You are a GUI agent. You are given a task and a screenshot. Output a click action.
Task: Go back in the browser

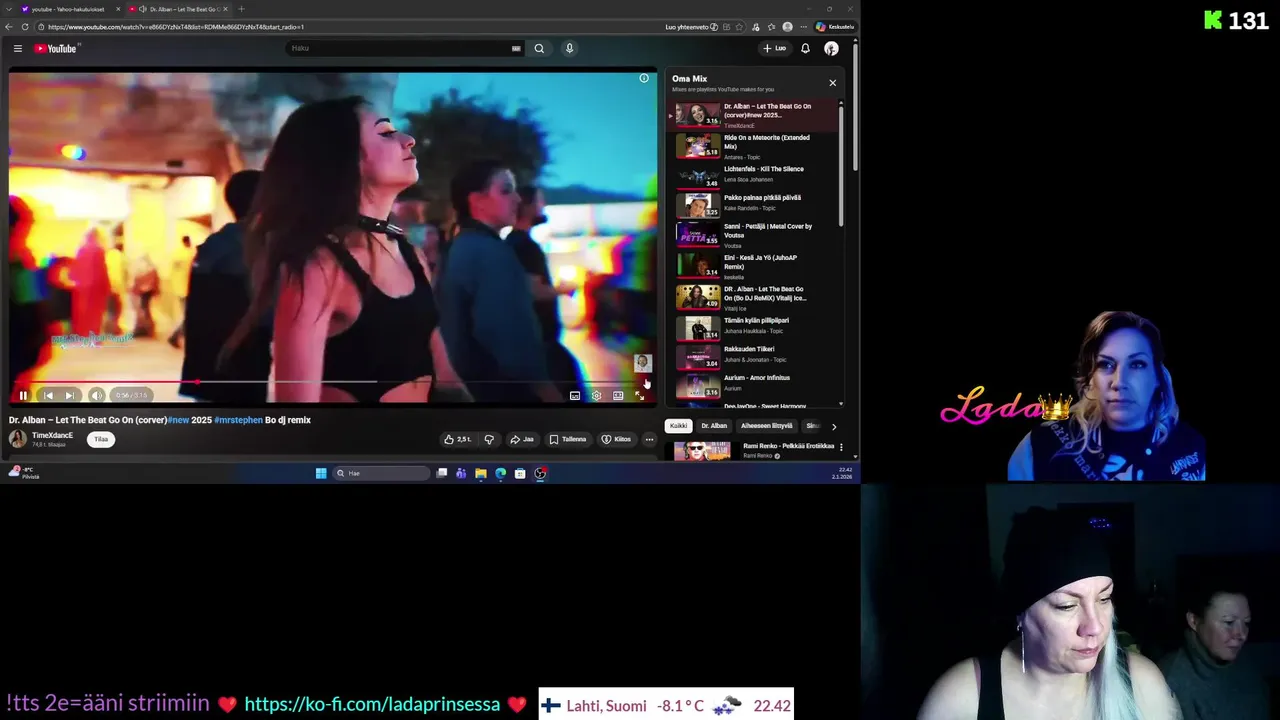pos(9,27)
